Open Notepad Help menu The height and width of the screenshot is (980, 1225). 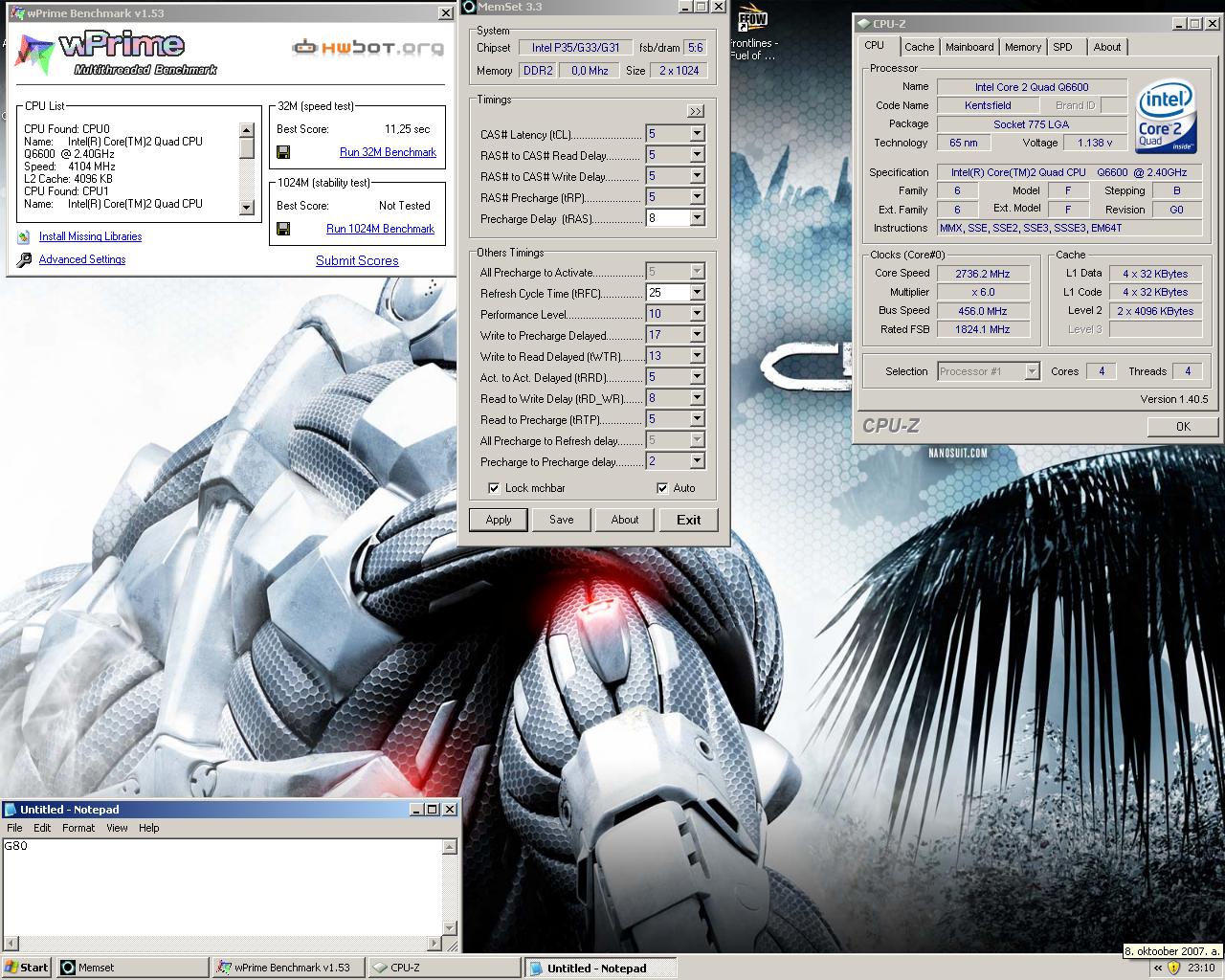[148, 828]
